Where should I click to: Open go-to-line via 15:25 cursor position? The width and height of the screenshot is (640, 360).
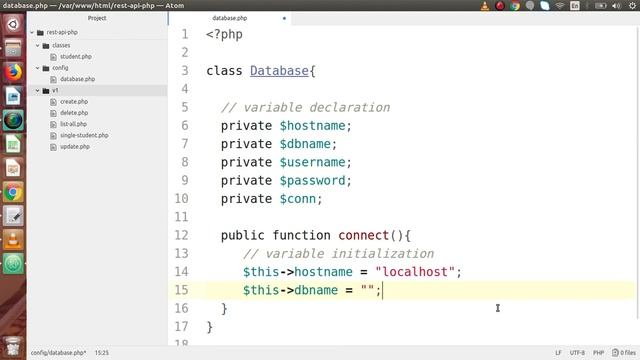click(102, 353)
